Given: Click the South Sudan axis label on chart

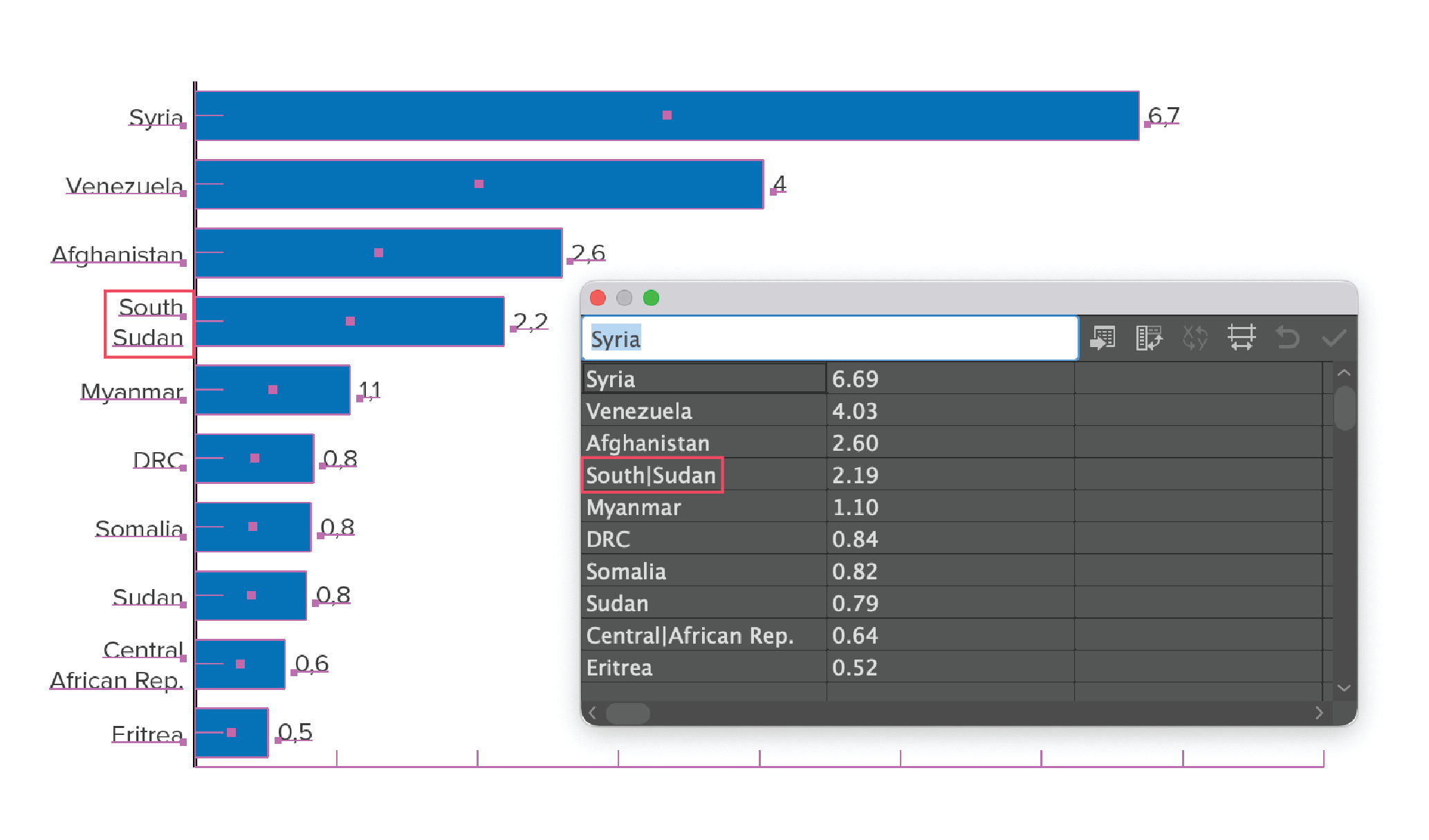Looking at the screenshot, I should [x=148, y=323].
